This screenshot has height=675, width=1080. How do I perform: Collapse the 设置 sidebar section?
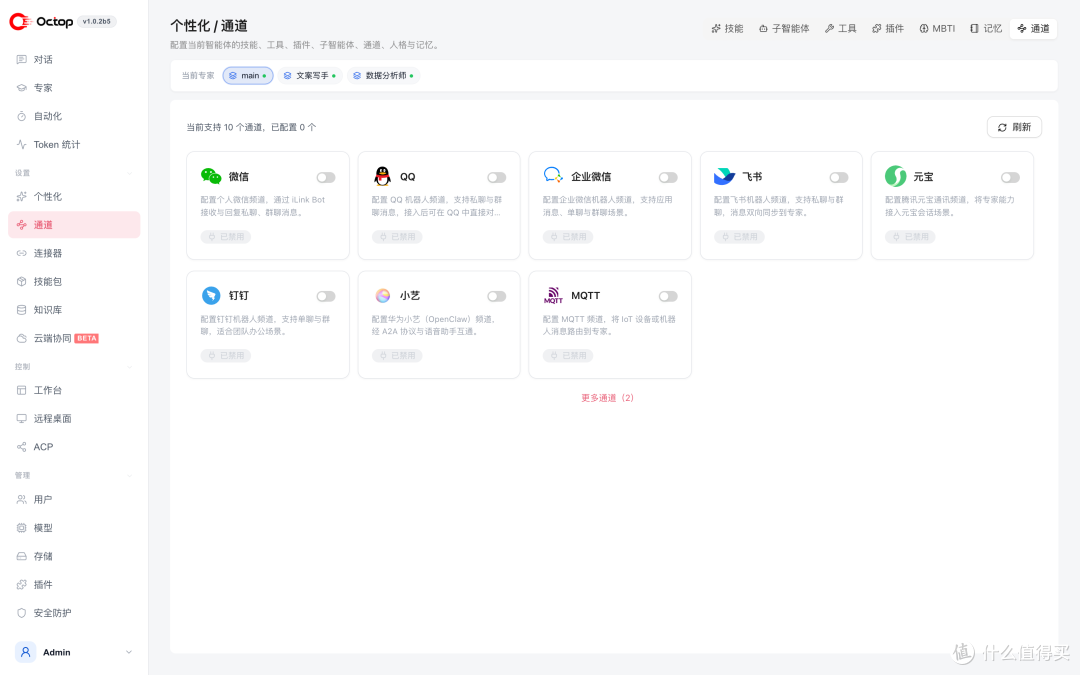(129, 173)
